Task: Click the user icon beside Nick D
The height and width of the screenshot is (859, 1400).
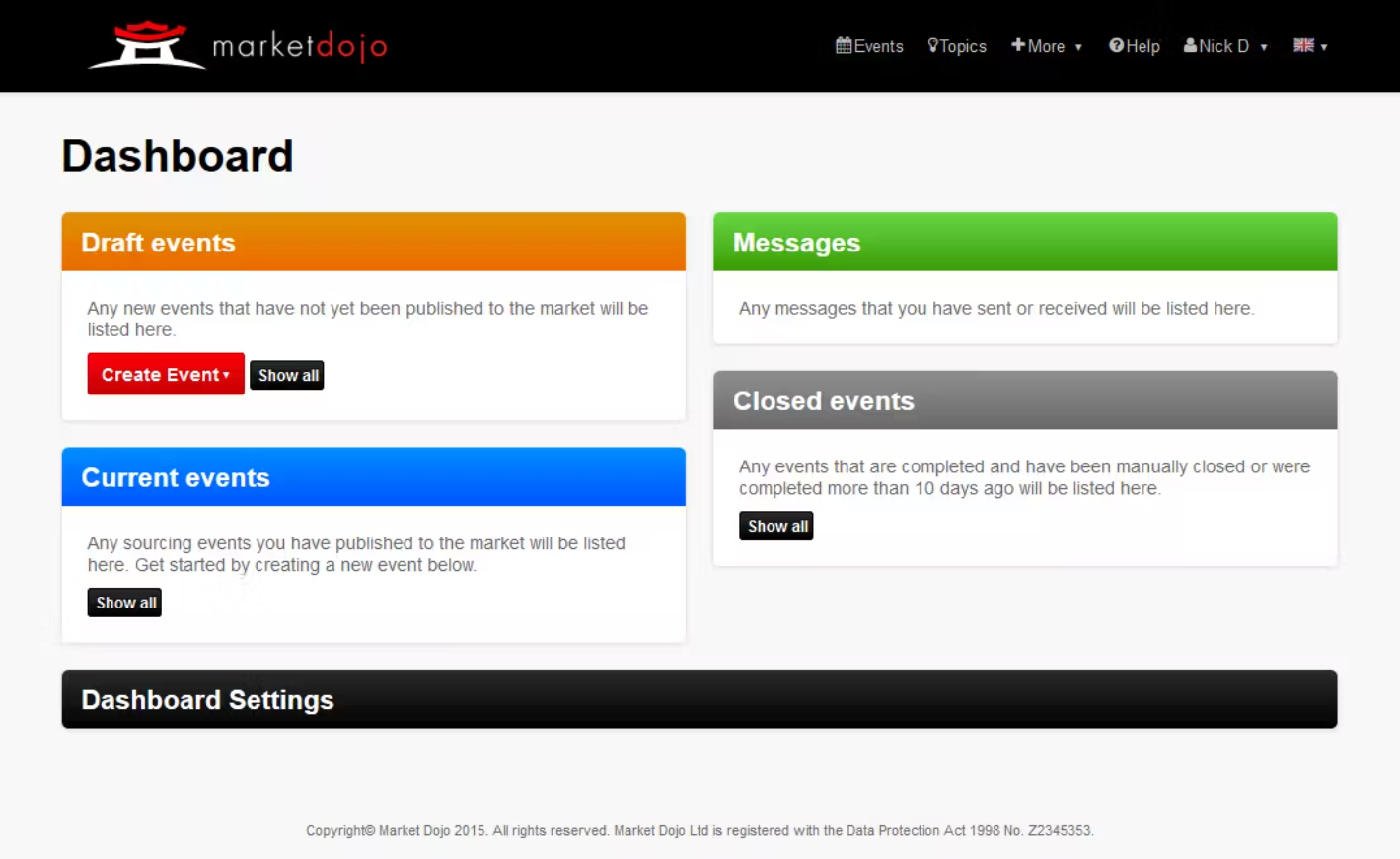Action: 1190,45
